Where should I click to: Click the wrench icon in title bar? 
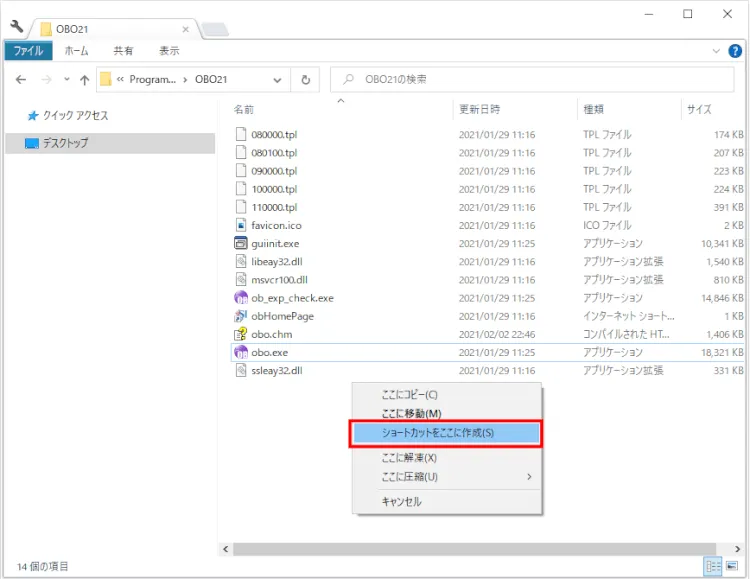(x=17, y=26)
